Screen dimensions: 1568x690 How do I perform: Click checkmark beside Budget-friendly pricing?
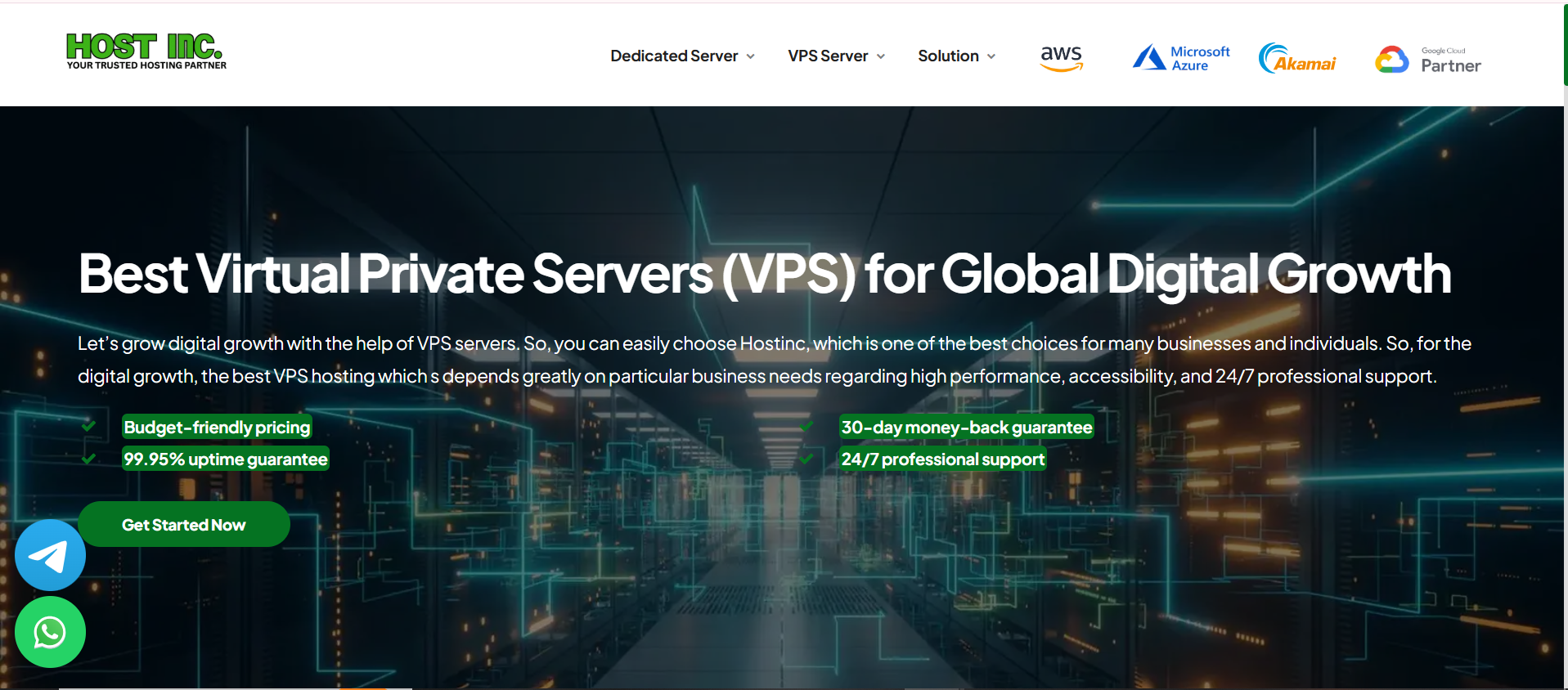pyautogui.click(x=89, y=426)
